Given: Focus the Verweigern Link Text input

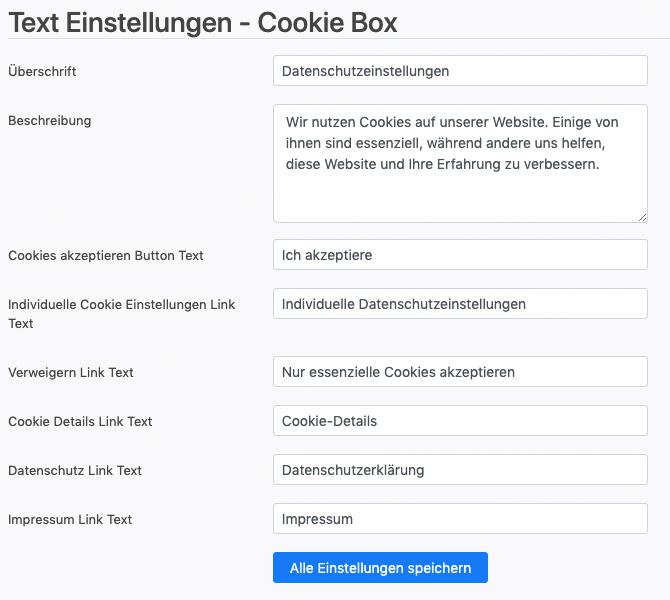Looking at the screenshot, I should point(460,372).
